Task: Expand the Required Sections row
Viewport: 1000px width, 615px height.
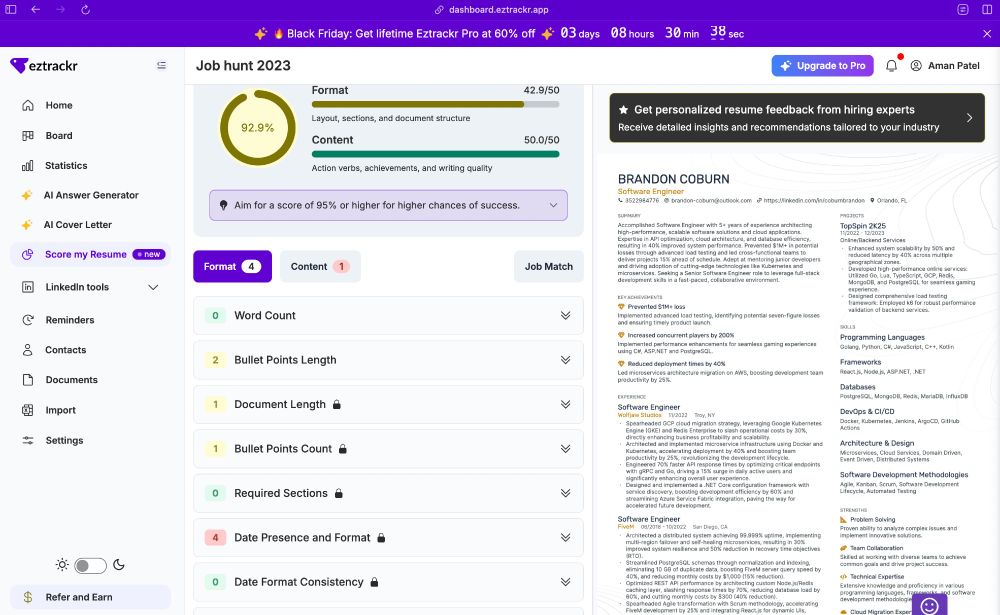Action: pyautogui.click(x=388, y=493)
